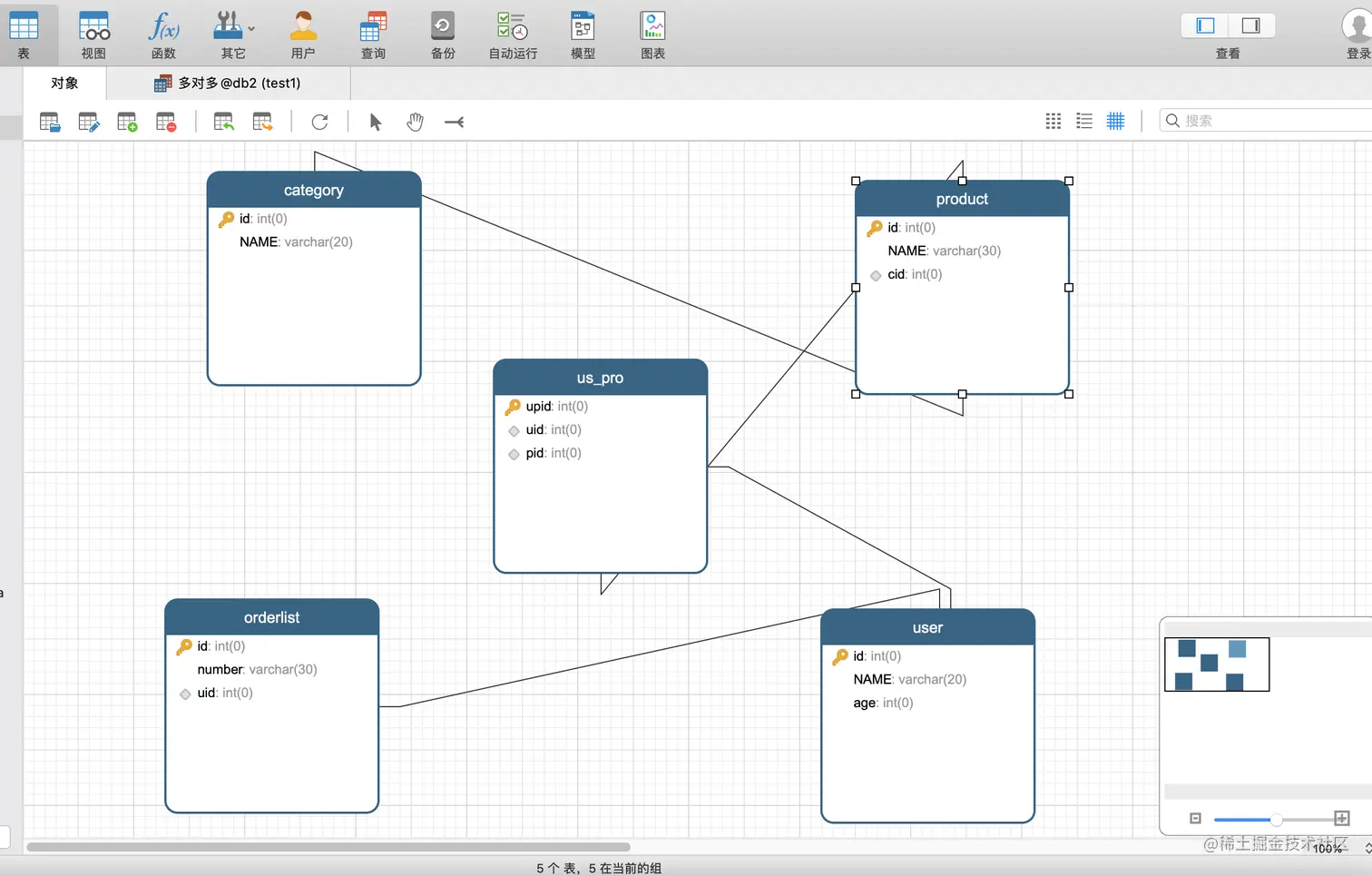Screen dimensions: 1372x876
Task: Open the 自动运行 (Automation) section
Action: pyautogui.click(x=513, y=34)
